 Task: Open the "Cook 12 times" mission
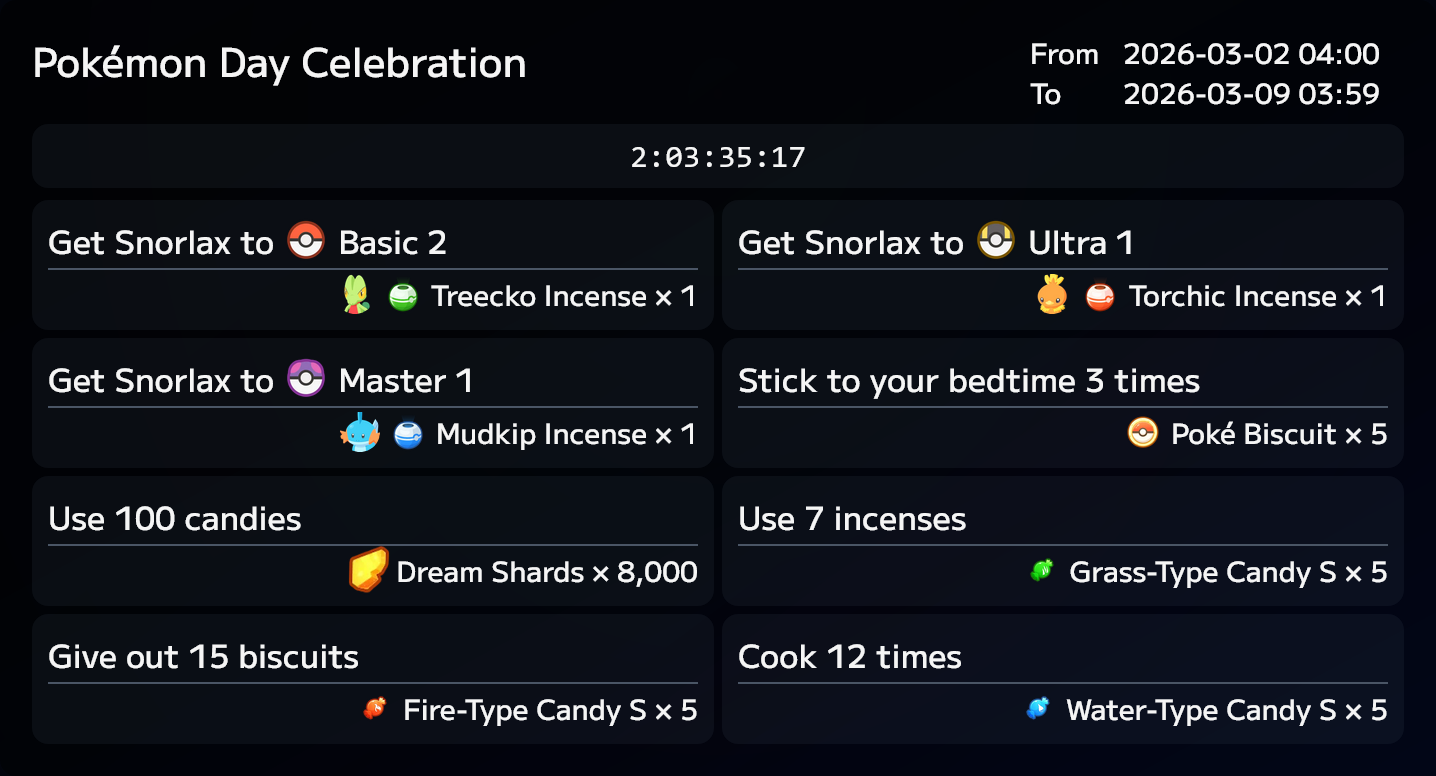(x=850, y=657)
